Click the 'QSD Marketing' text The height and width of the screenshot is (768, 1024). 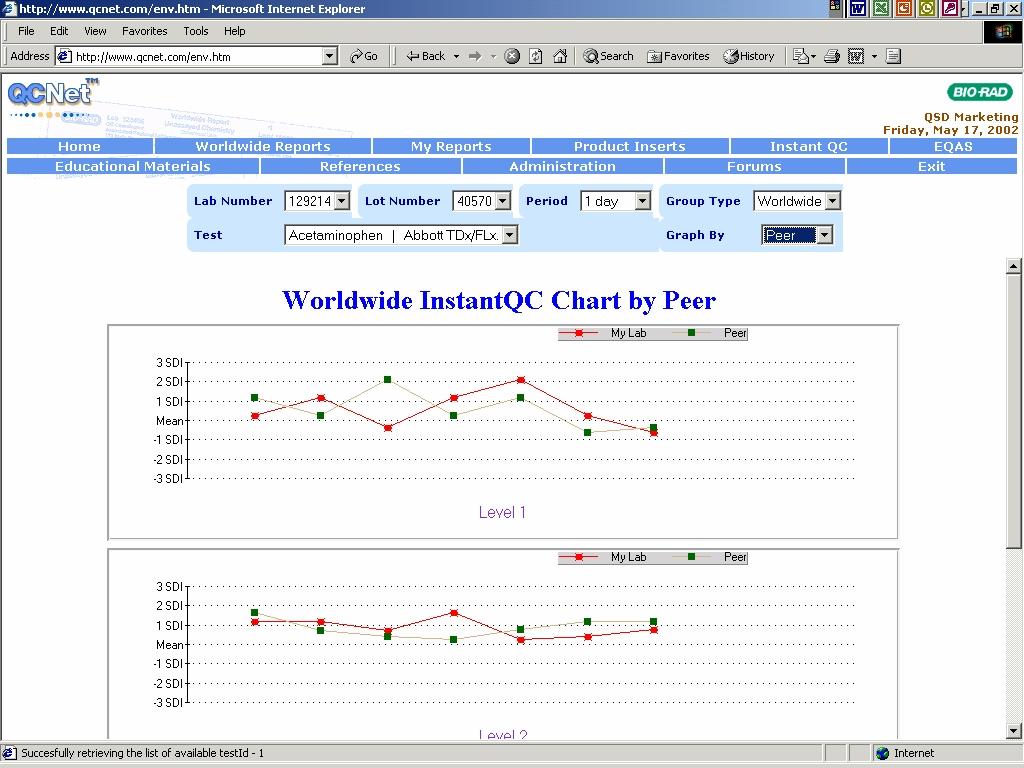pyautogui.click(x=971, y=117)
